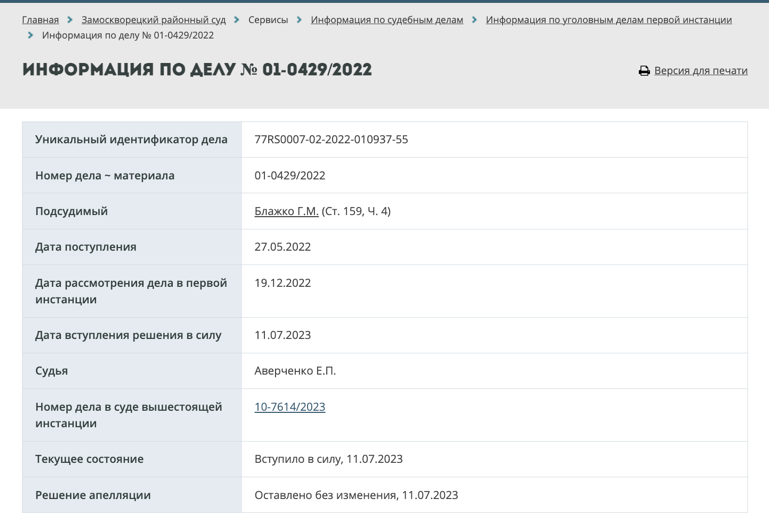Viewport: 769px width, 520px height.
Task: Click the Дата поступления label
Action: [x=86, y=247]
